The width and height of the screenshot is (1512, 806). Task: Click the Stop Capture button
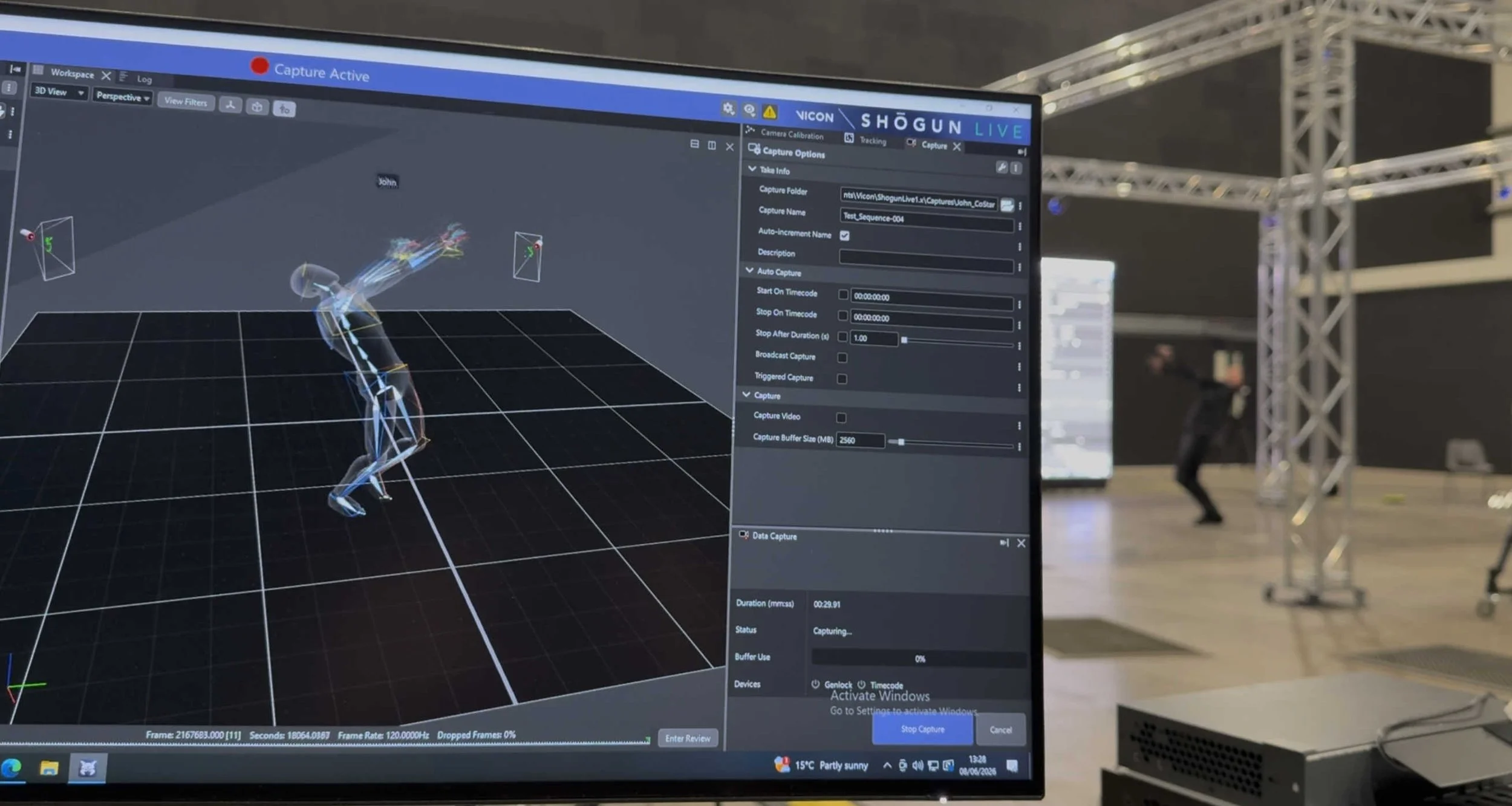click(922, 729)
